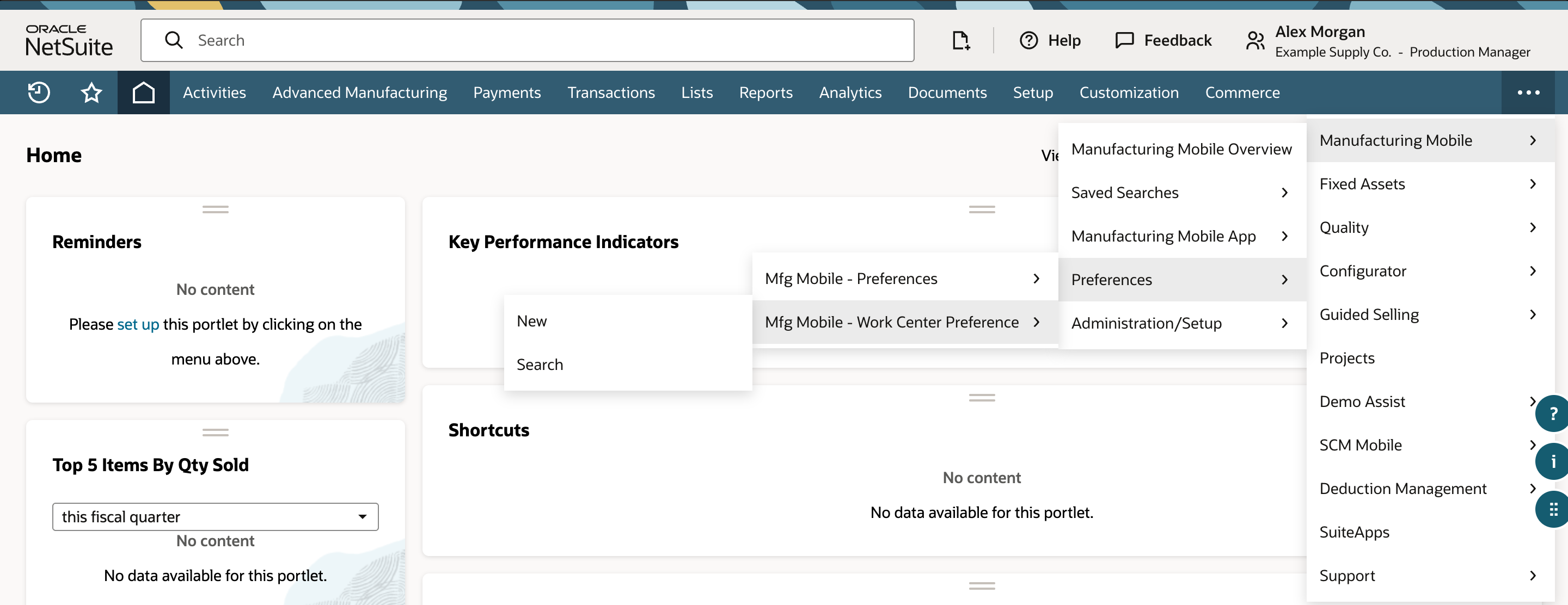The image size is (1568, 605).
Task: Click the Oracle NetSuite logo
Action: [69, 40]
